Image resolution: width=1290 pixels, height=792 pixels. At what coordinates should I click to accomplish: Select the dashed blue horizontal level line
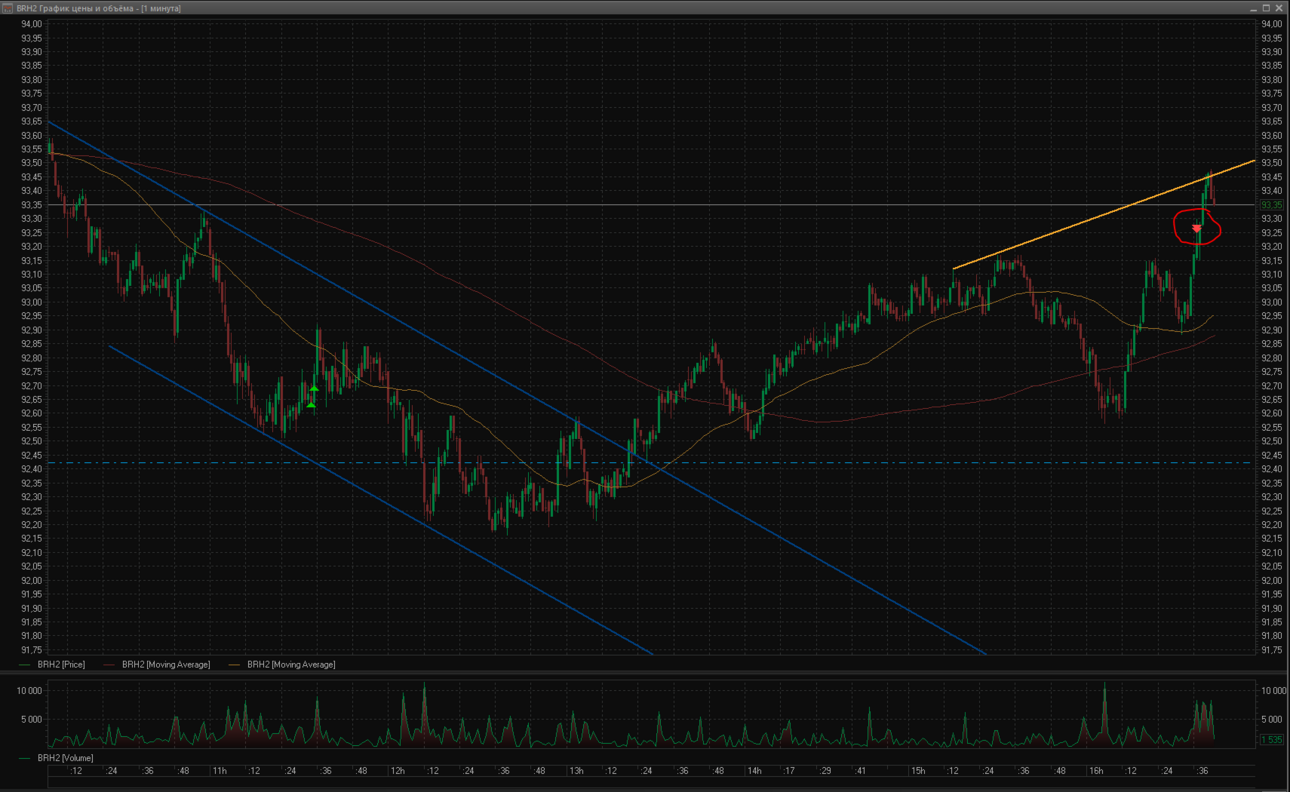pyautogui.click(x=650, y=463)
